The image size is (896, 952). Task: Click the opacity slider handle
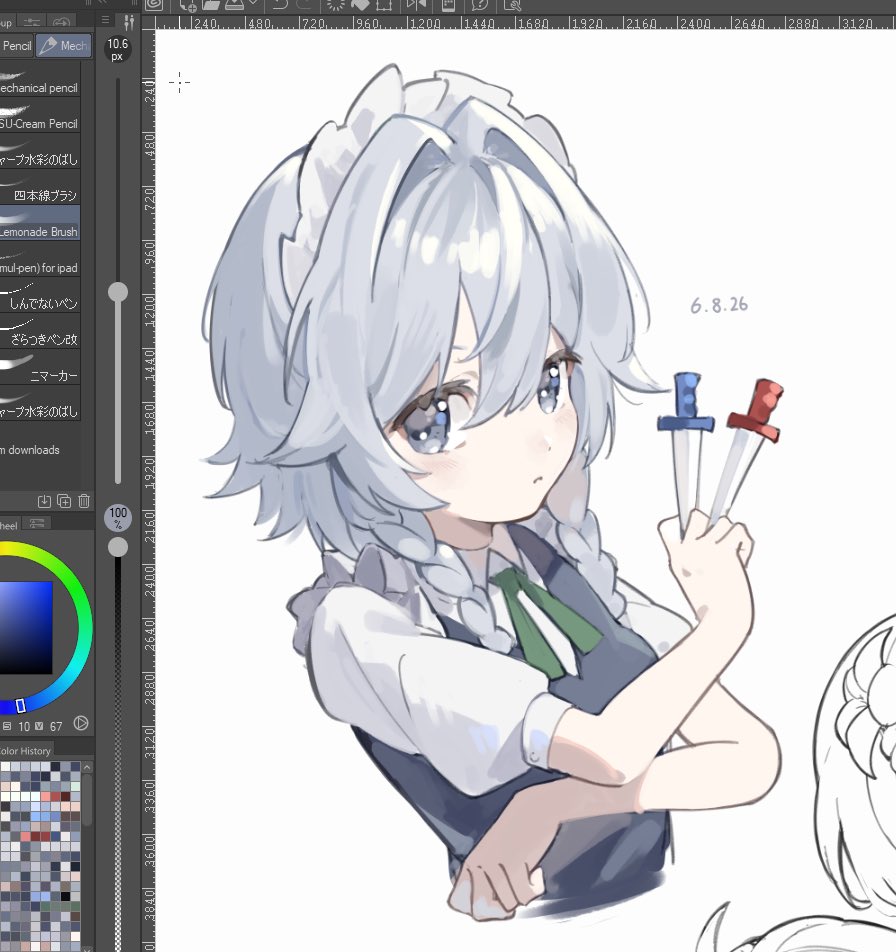pos(118,547)
